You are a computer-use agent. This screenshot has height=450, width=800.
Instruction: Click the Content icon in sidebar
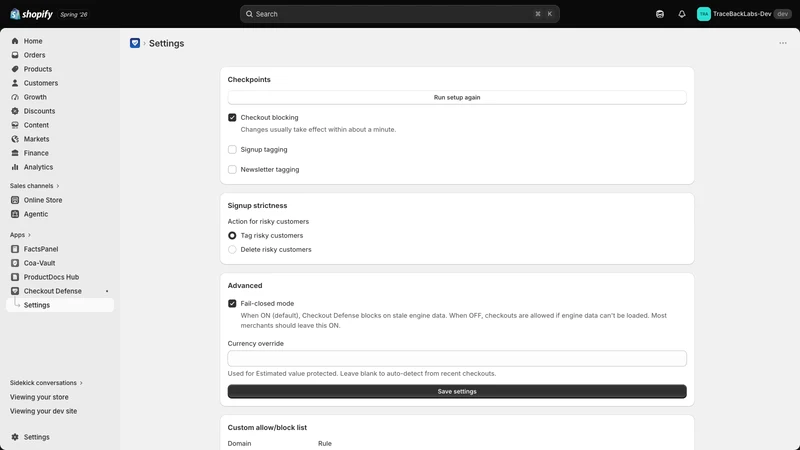[x=15, y=125]
